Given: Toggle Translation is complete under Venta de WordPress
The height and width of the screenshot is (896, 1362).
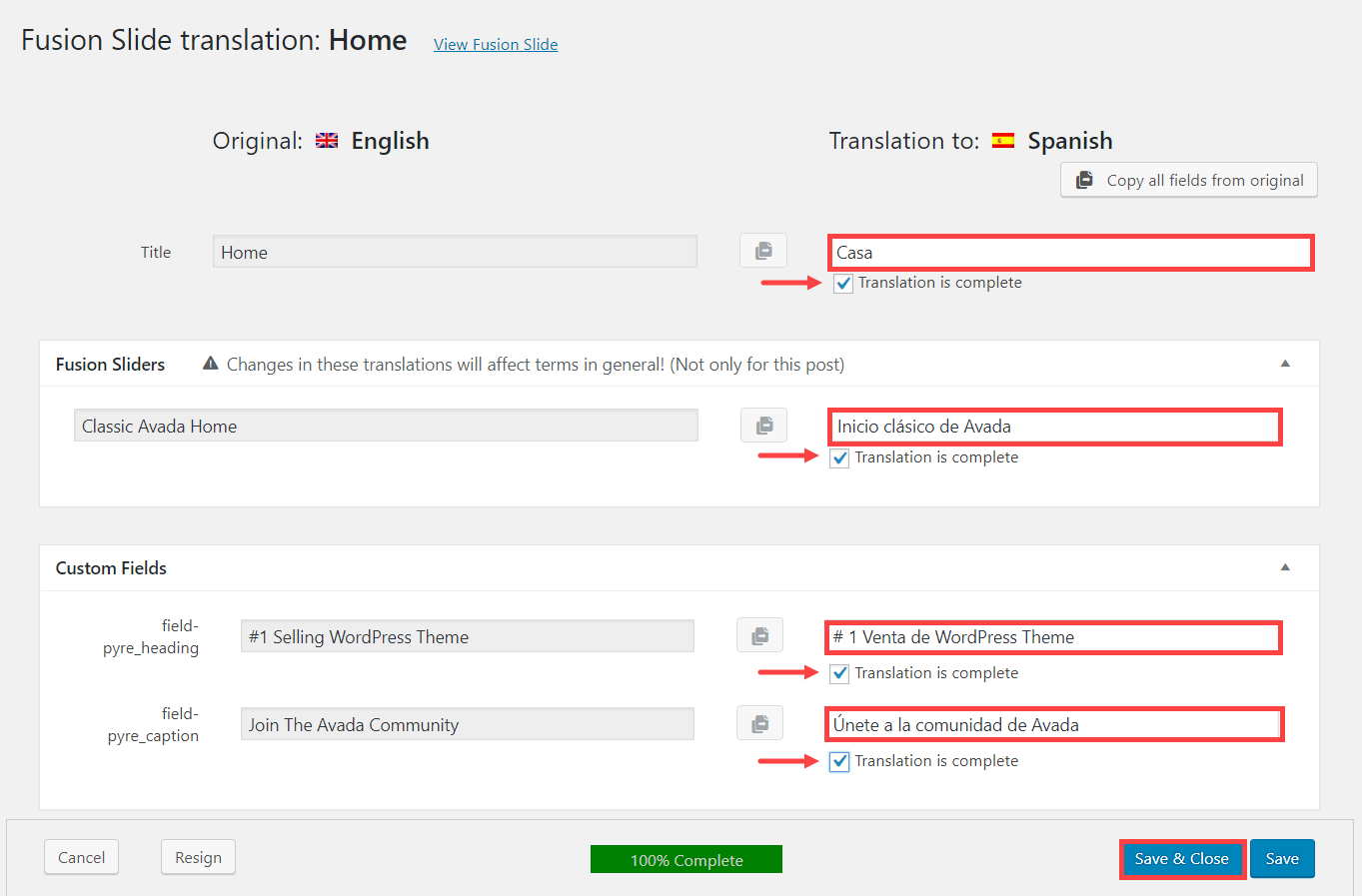Looking at the screenshot, I should pyautogui.click(x=839, y=674).
